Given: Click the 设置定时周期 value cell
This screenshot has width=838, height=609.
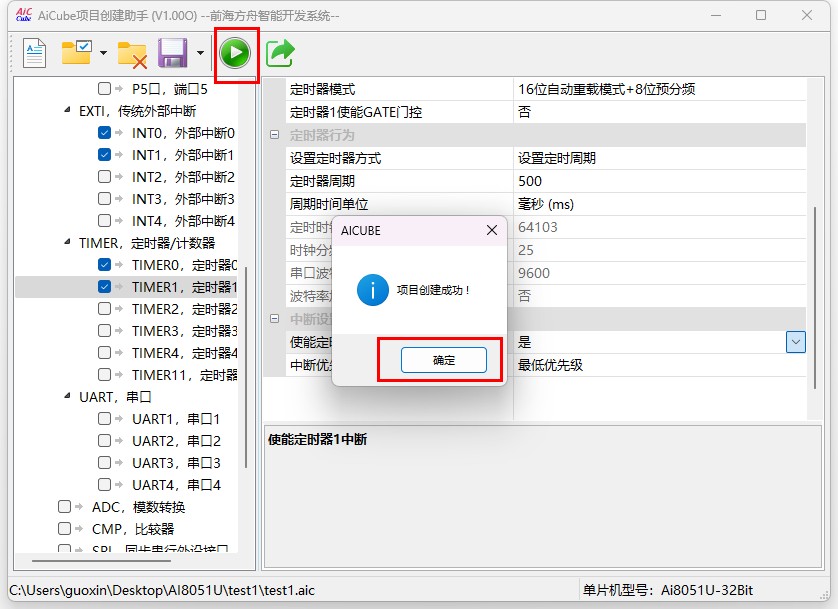Looking at the screenshot, I should tap(659, 158).
